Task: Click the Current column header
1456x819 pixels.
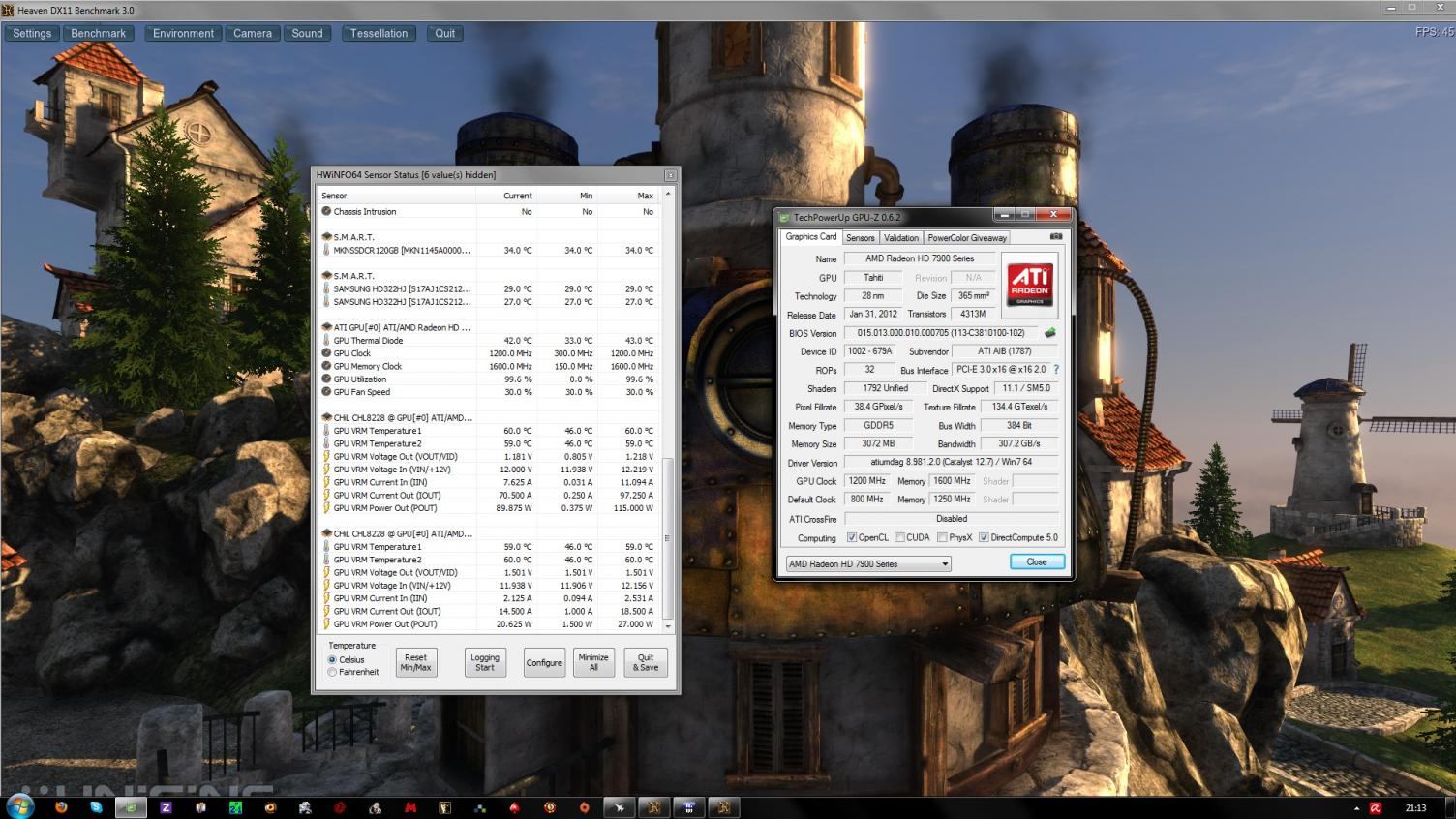Action: (506, 196)
